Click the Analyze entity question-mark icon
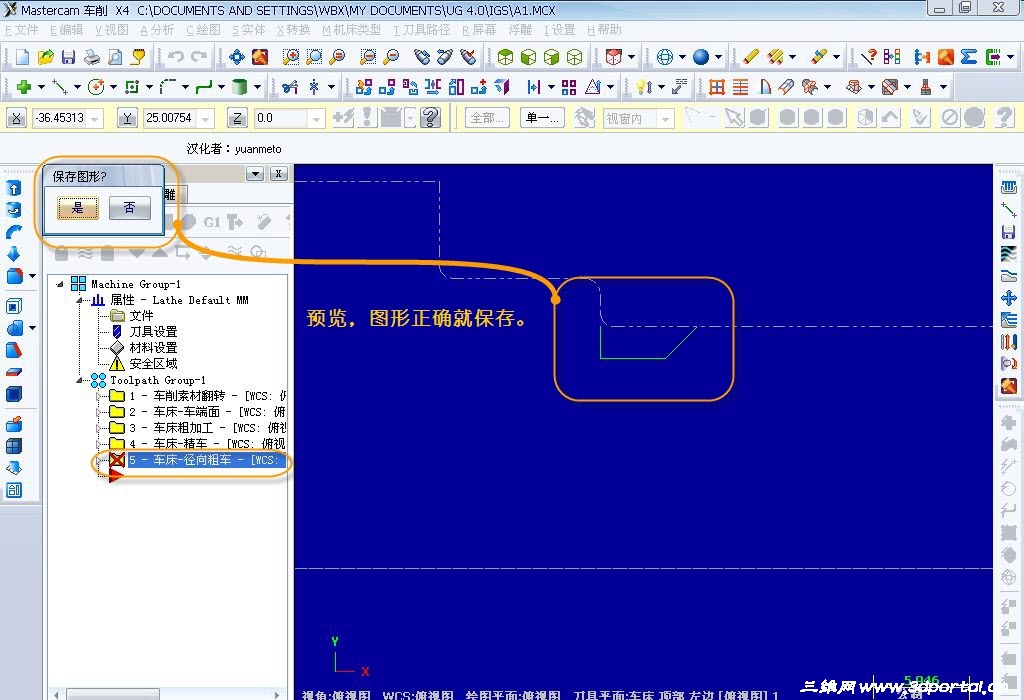 point(868,57)
